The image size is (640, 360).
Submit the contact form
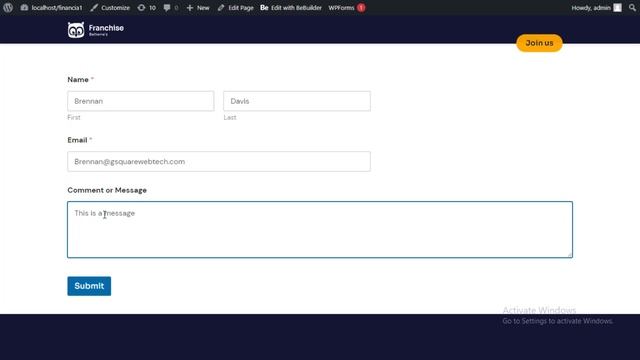pos(89,286)
